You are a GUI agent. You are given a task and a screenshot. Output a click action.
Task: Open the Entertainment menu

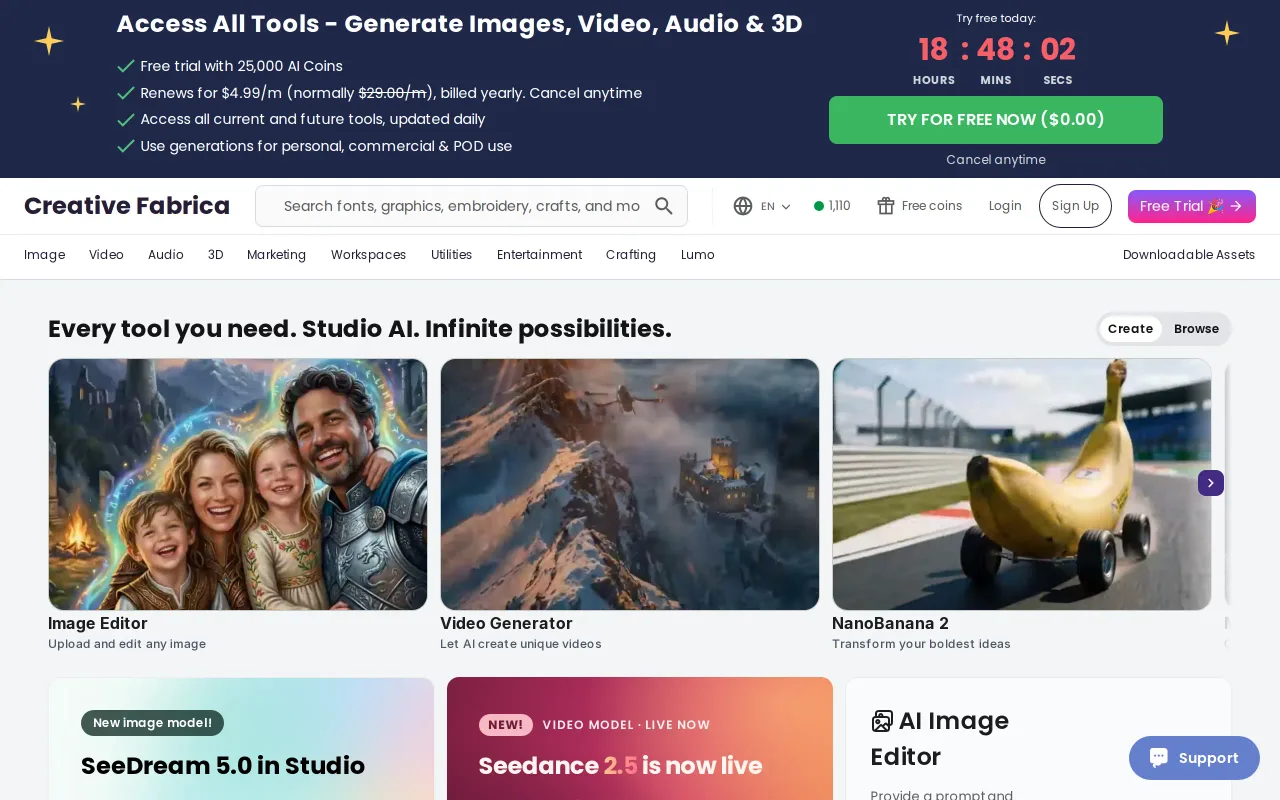tap(539, 255)
